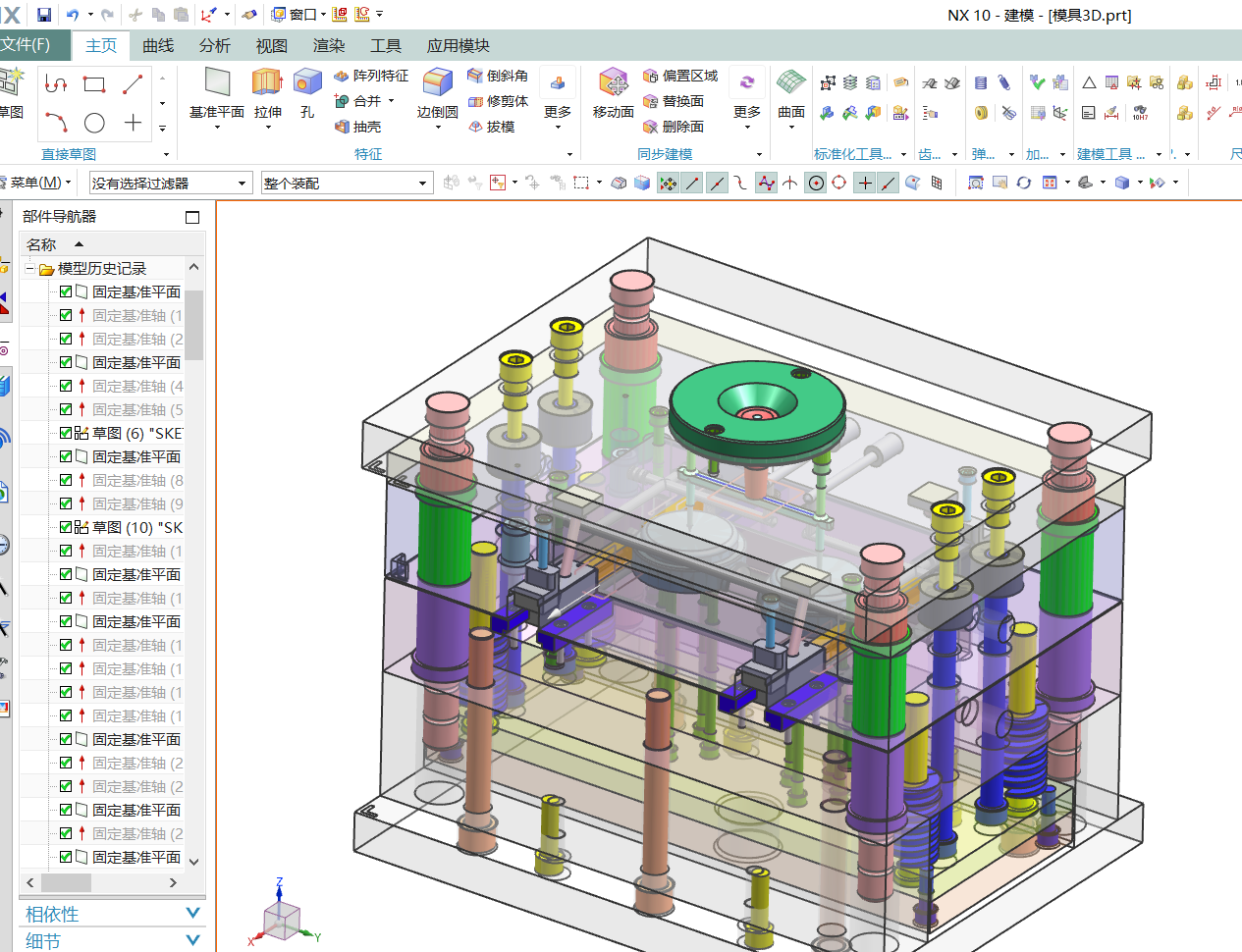Click the 曲面 surface icon
The width and height of the screenshot is (1242, 952).
[790, 82]
